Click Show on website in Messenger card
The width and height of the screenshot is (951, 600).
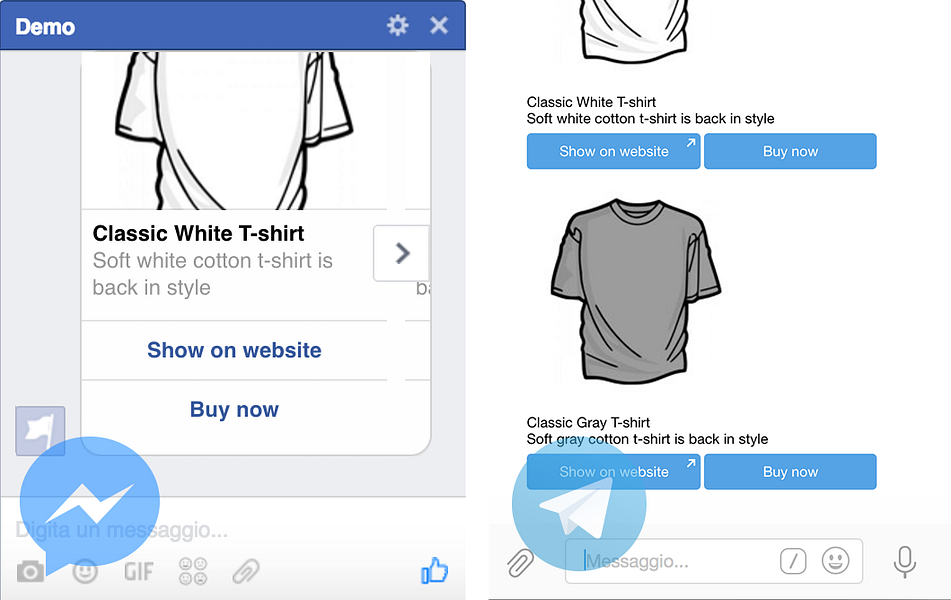pos(234,350)
